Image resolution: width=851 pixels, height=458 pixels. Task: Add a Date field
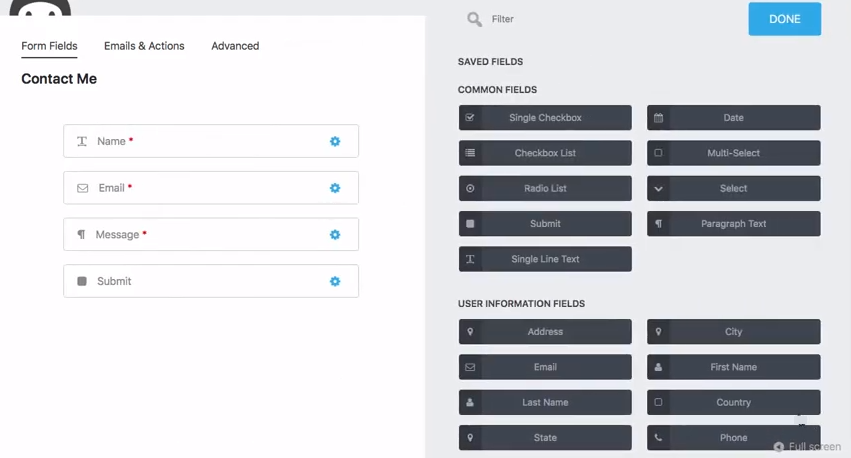pyautogui.click(x=733, y=118)
